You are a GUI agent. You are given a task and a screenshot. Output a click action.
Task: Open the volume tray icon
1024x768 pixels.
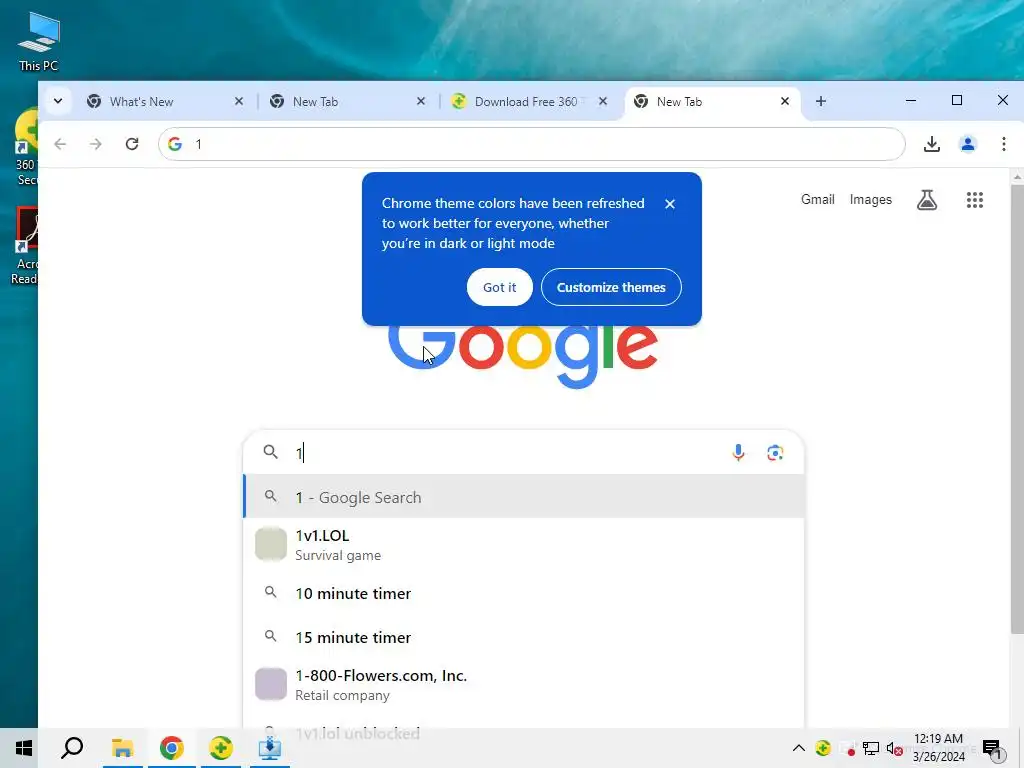tap(894, 748)
